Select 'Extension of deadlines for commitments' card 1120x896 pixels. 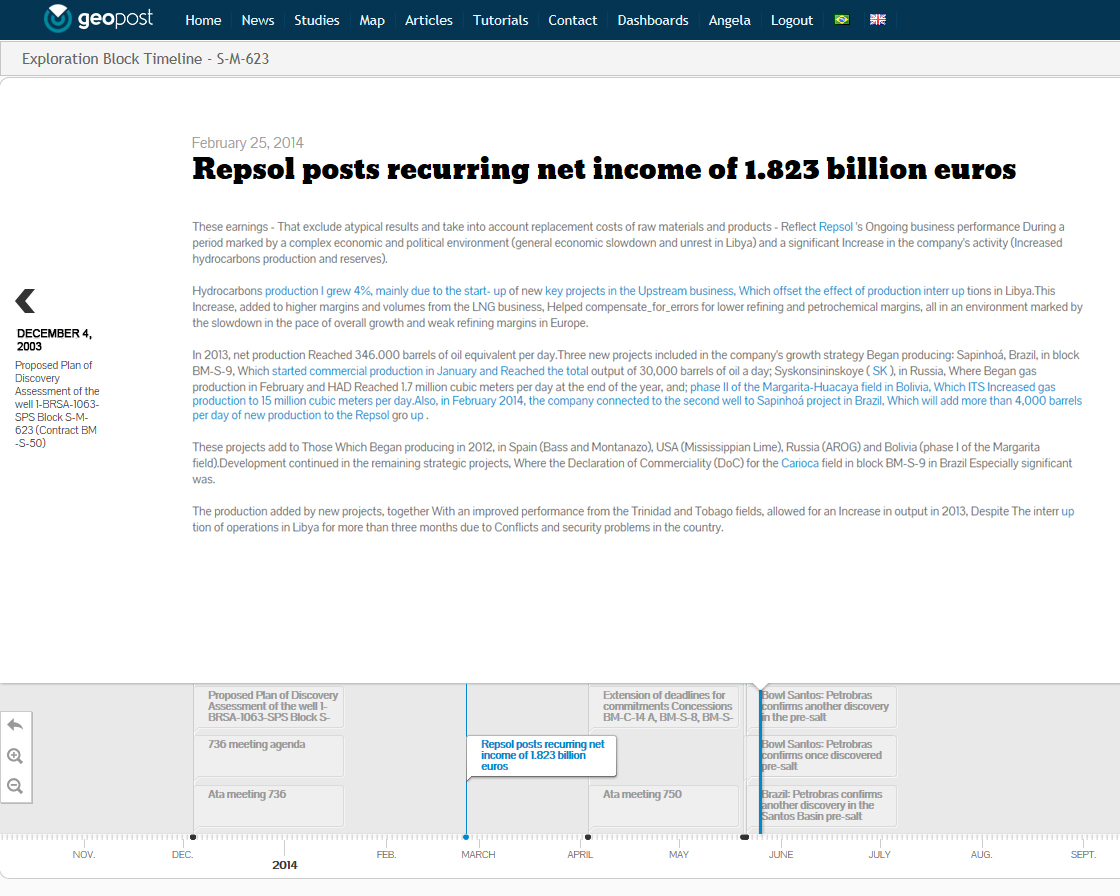pos(664,706)
